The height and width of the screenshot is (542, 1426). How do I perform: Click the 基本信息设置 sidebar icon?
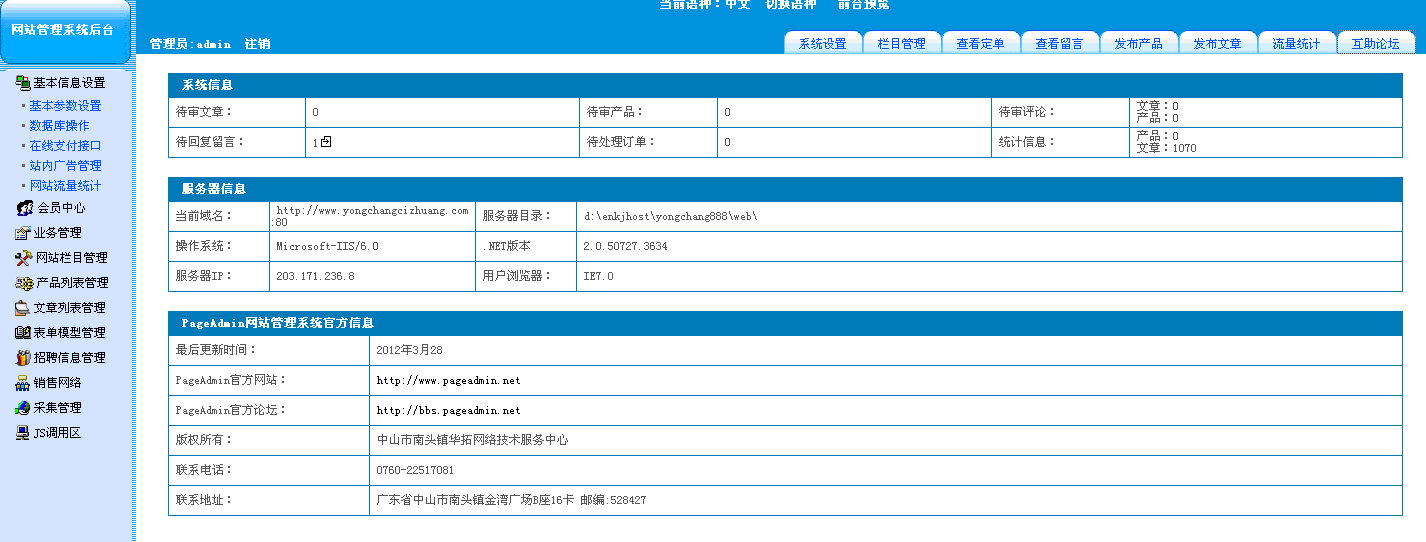(x=22, y=83)
